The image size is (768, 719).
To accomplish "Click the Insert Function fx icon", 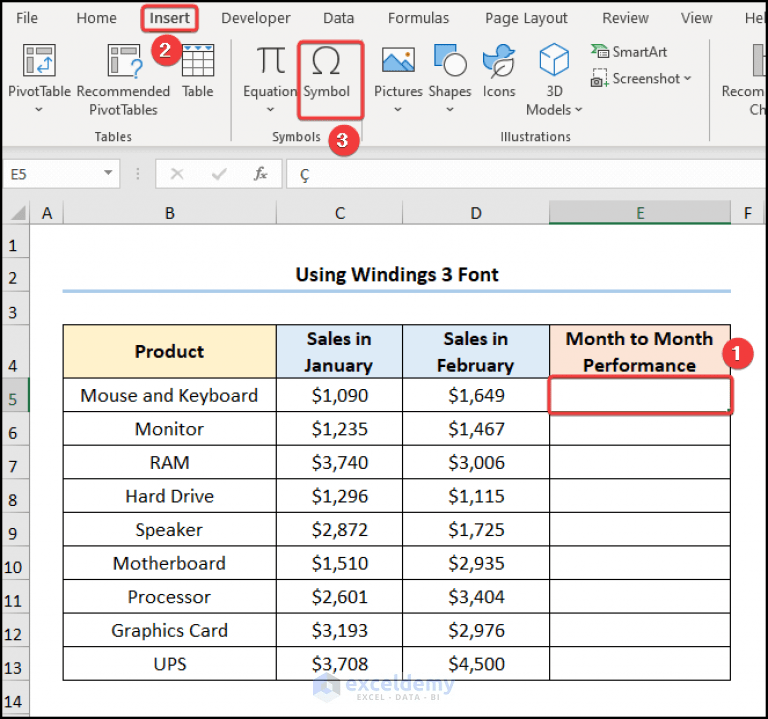I will [260, 174].
